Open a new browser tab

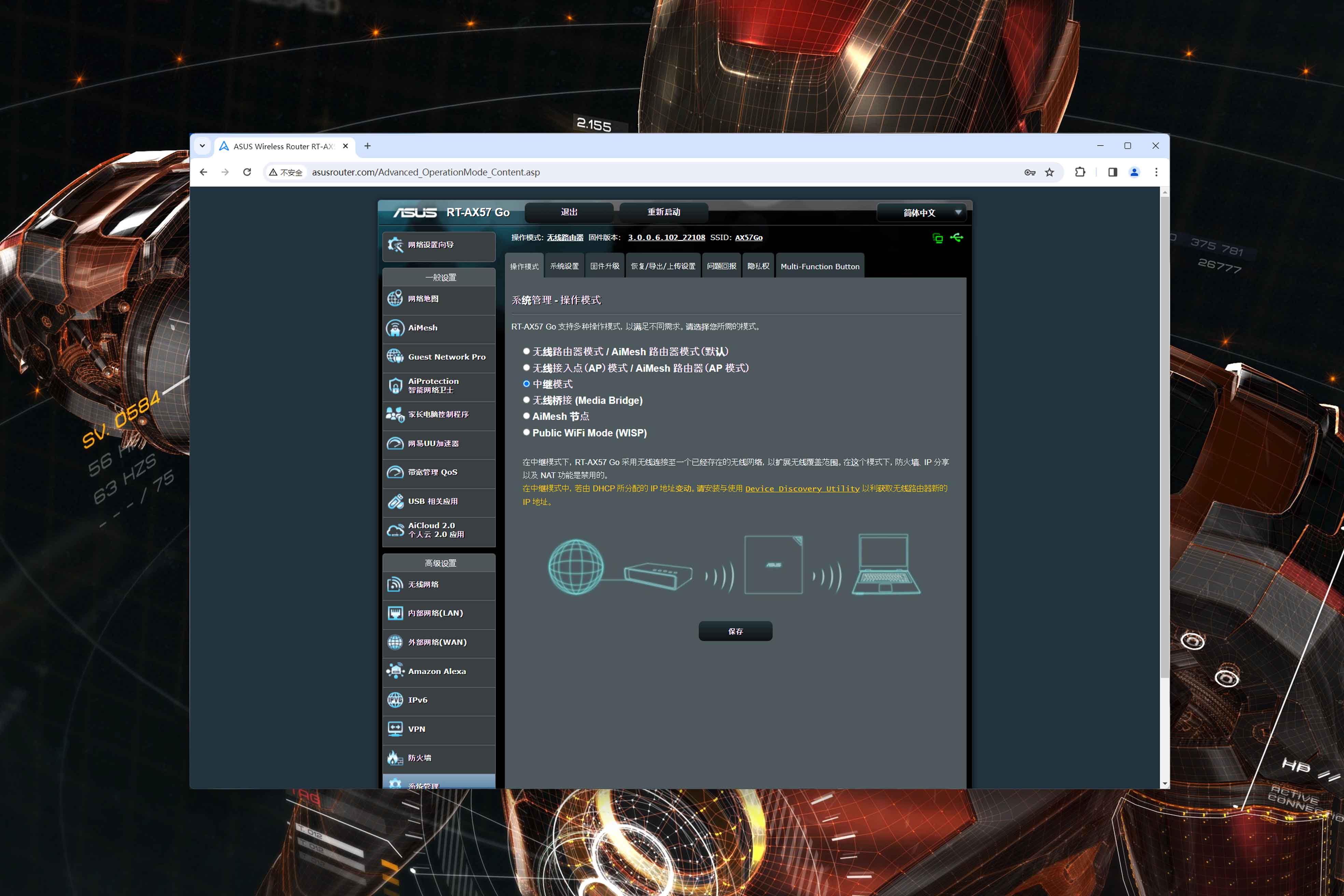click(367, 146)
